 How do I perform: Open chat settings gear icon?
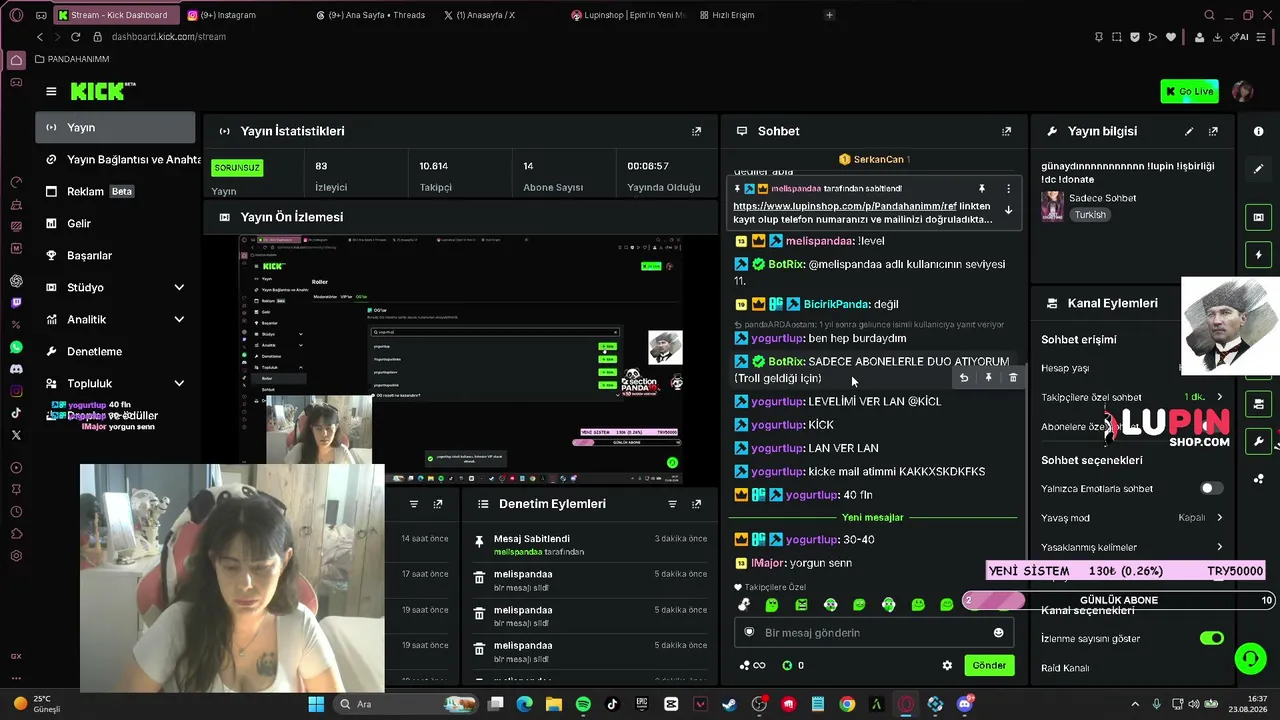[x=947, y=665]
